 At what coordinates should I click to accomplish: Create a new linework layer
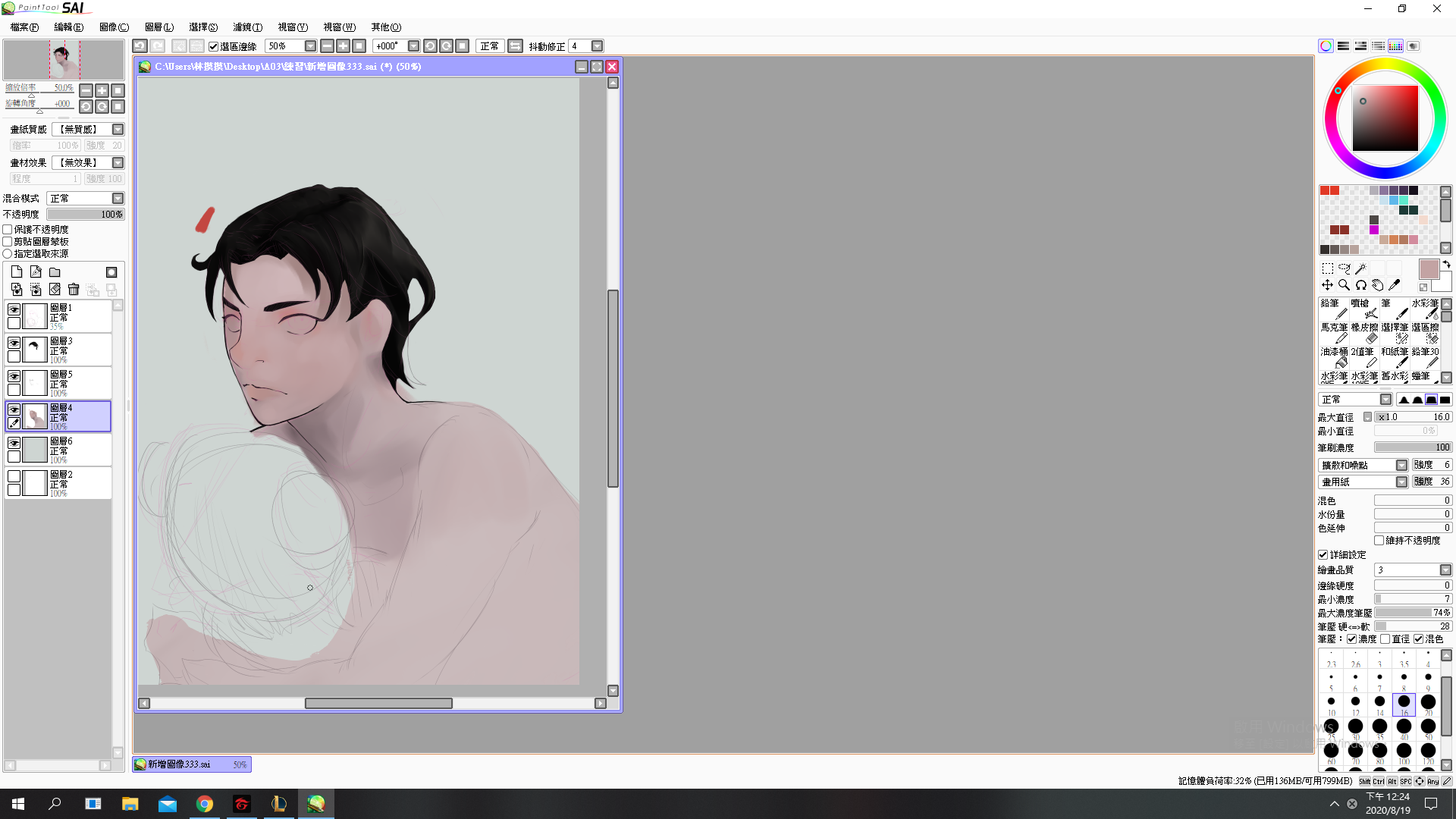pyautogui.click(x=36, y=271)
